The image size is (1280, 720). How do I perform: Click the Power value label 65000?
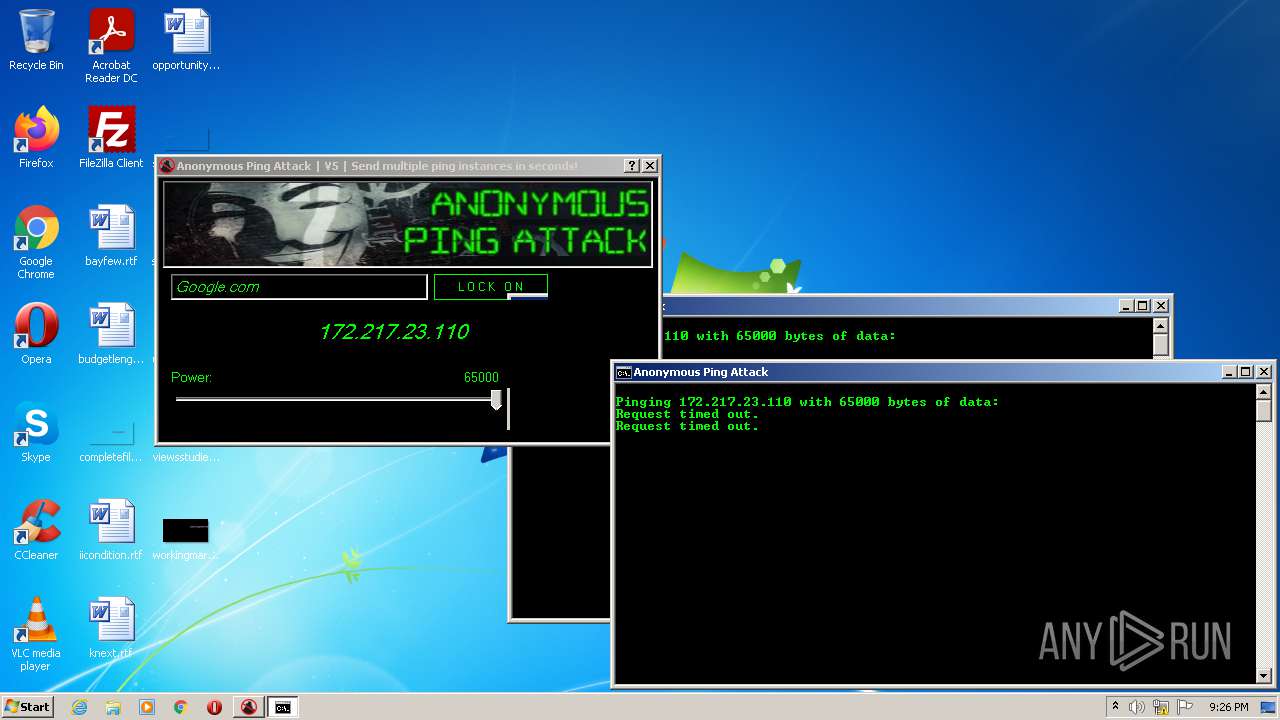pos(481,377)
